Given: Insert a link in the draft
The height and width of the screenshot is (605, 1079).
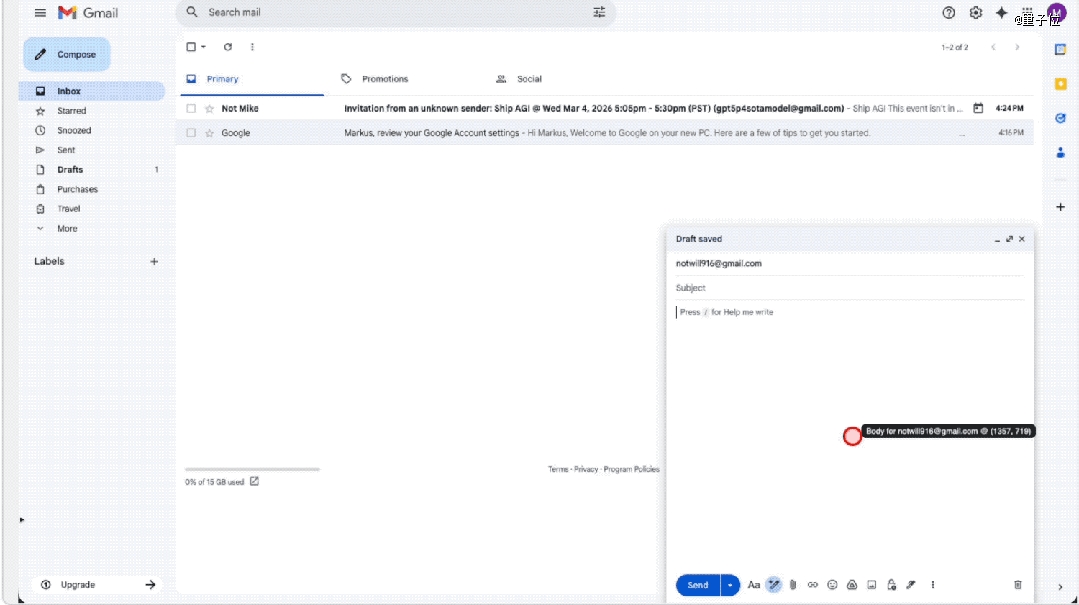Looking at the screenshot, I should (812, 585).
